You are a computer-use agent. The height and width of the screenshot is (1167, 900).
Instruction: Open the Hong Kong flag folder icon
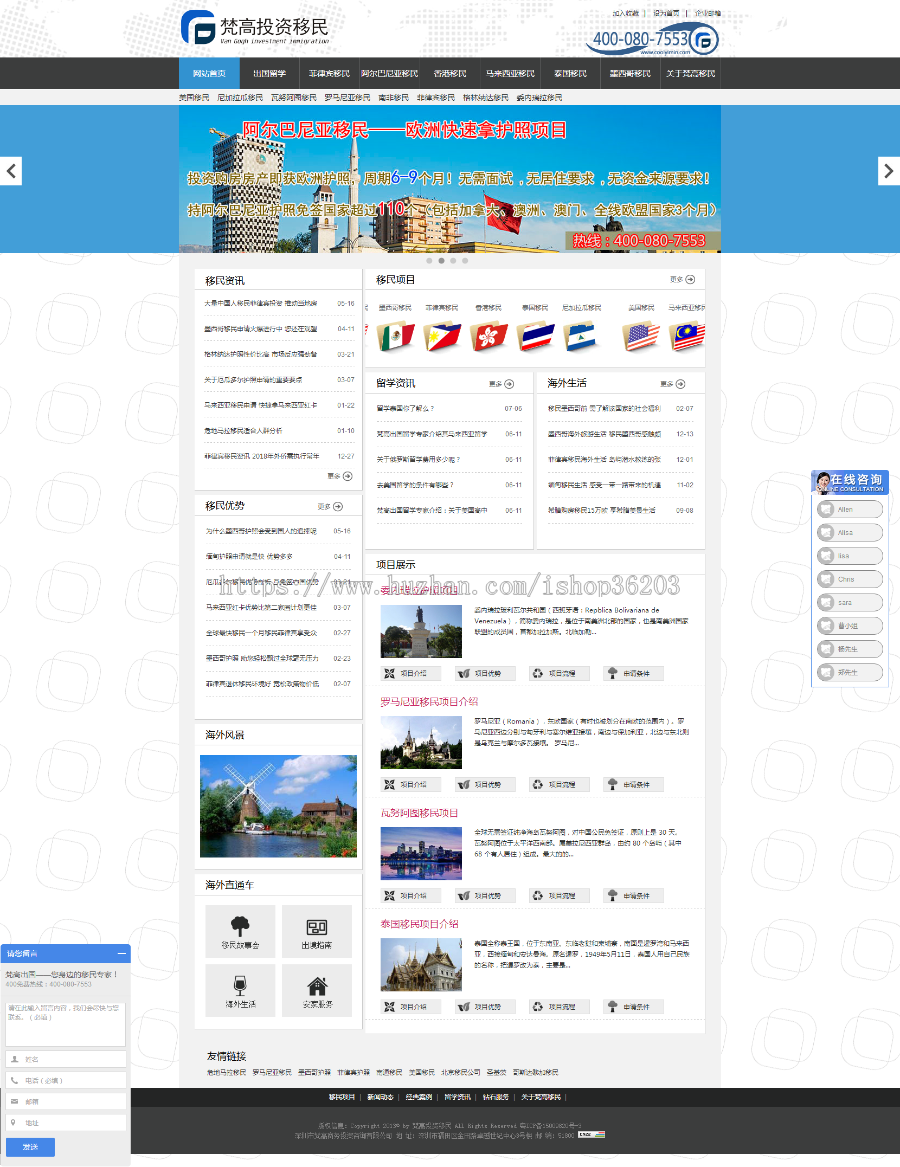[488, 337]
